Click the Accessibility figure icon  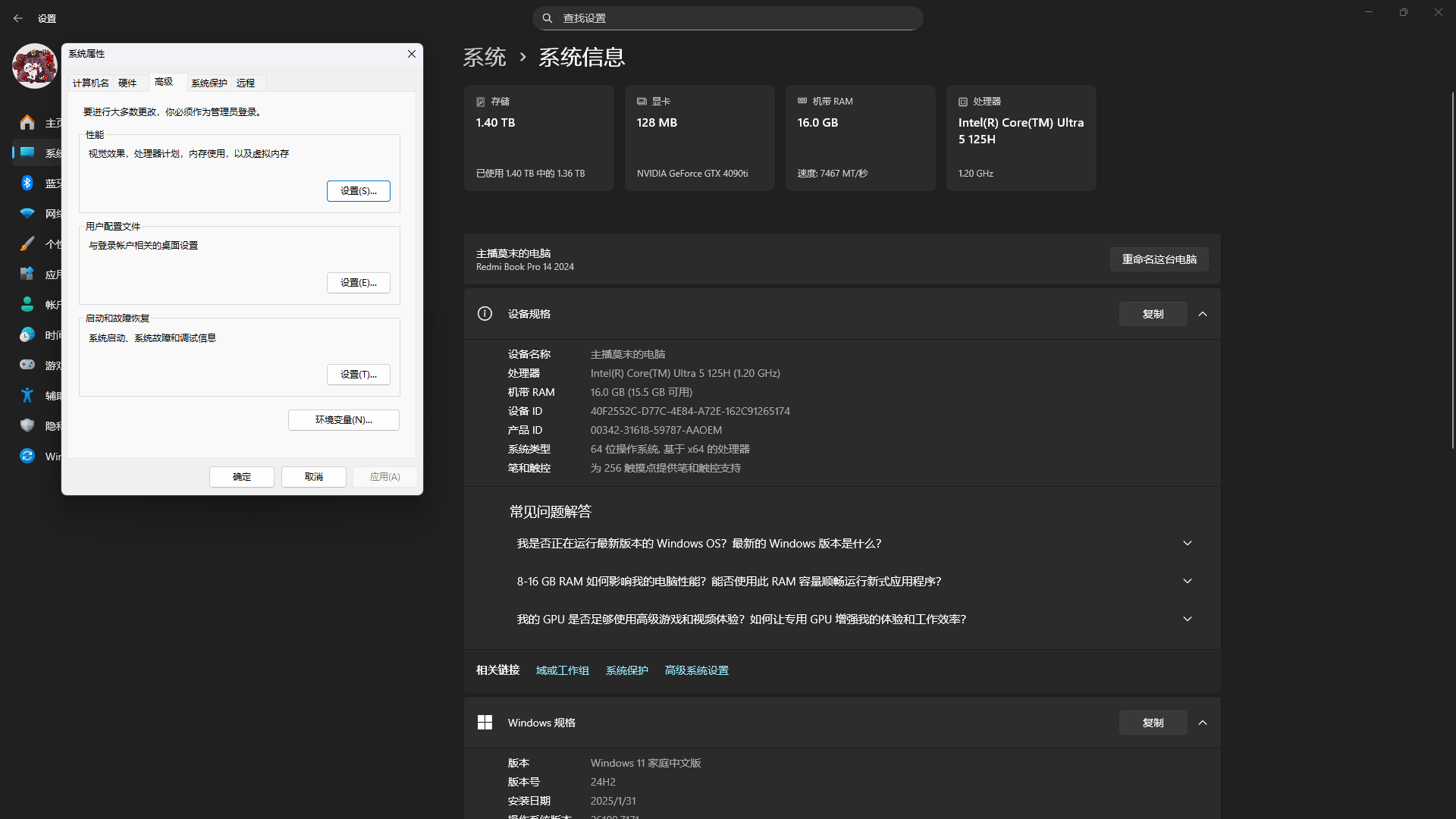point(27,395)
